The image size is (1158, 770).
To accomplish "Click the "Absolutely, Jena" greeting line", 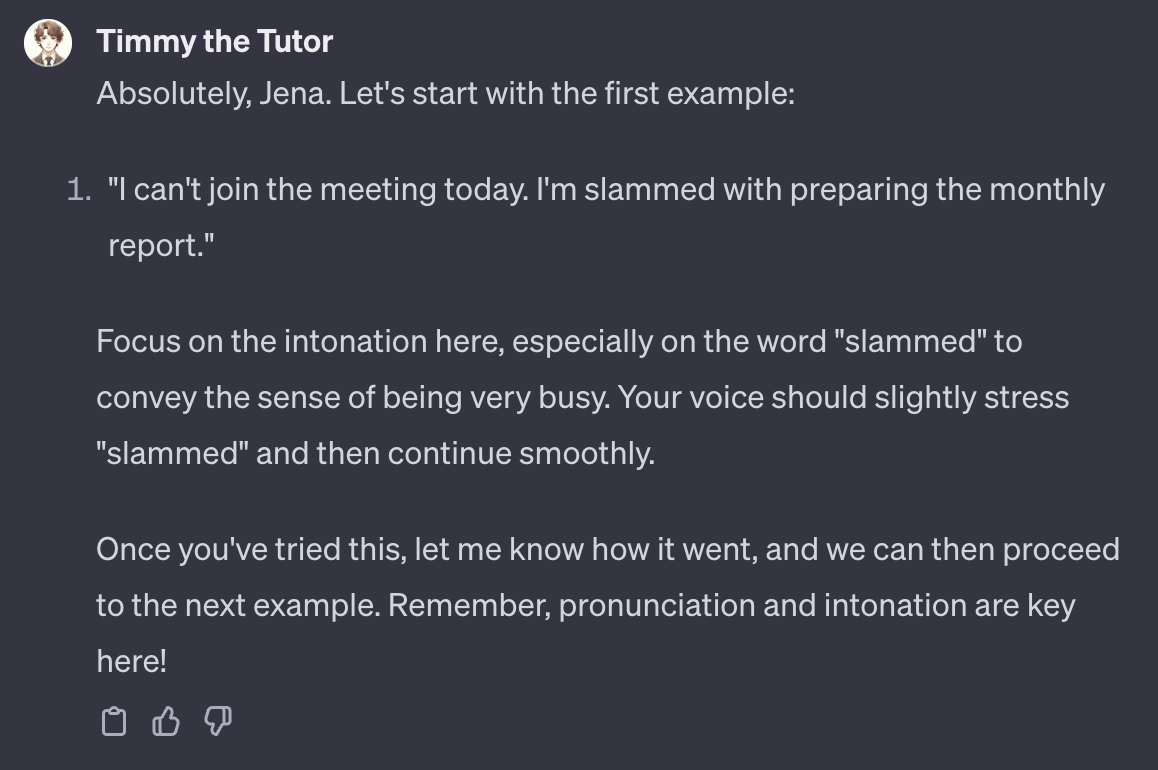I will click(445, 95).
